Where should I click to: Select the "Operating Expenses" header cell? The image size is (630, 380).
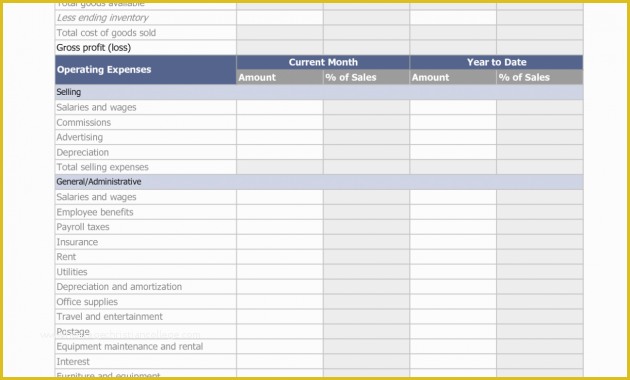(x=145, y=69)
